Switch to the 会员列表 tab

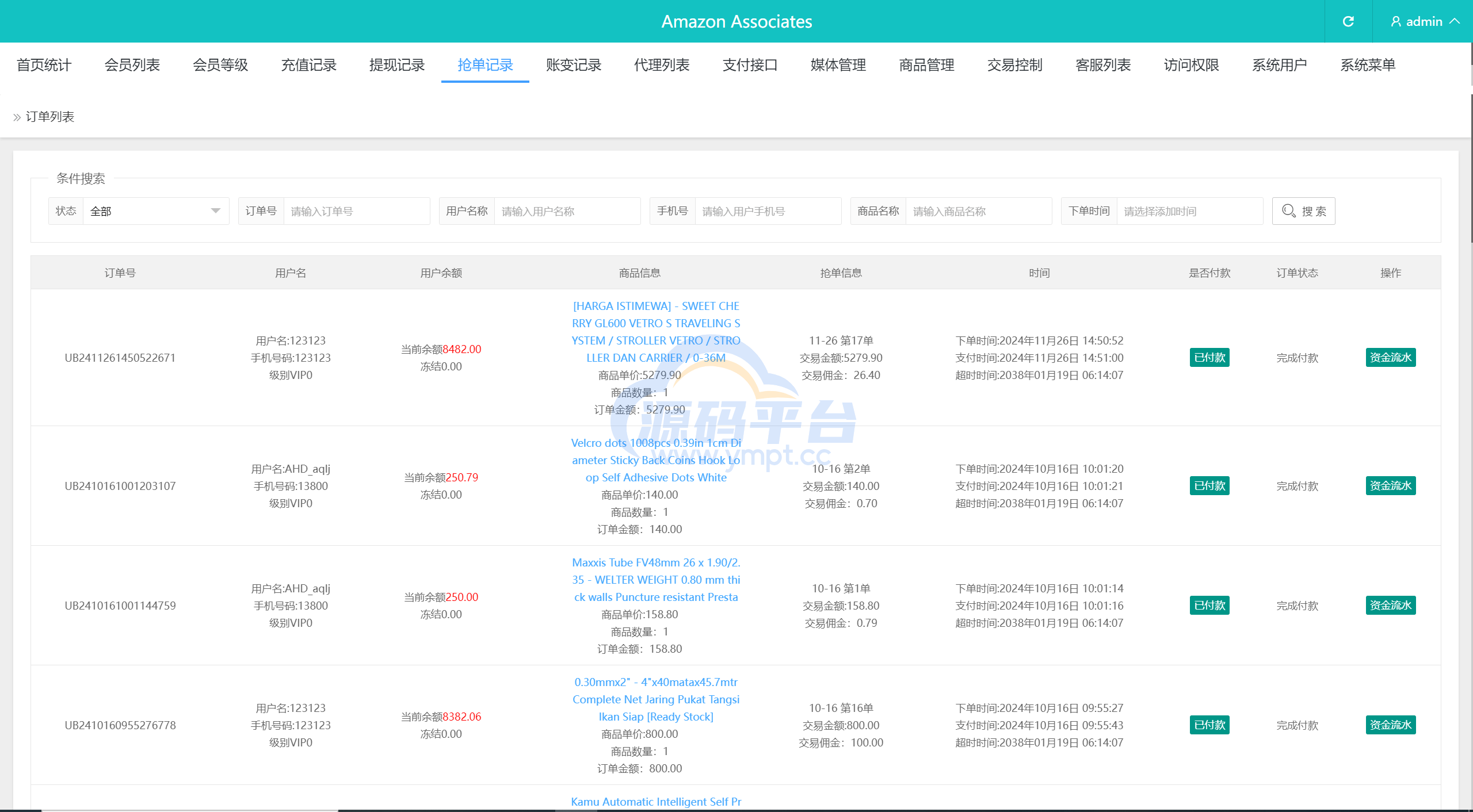[x=132, y=65]
